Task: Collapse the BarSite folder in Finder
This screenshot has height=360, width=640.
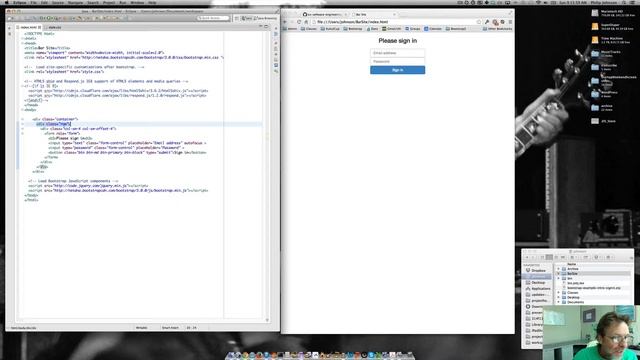Action: click(558, 273)
